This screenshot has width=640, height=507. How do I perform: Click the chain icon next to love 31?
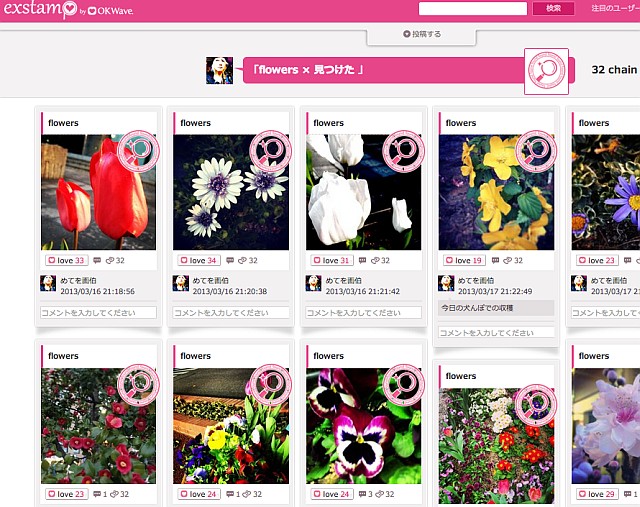pyautogui.click(x=375, y=260)
